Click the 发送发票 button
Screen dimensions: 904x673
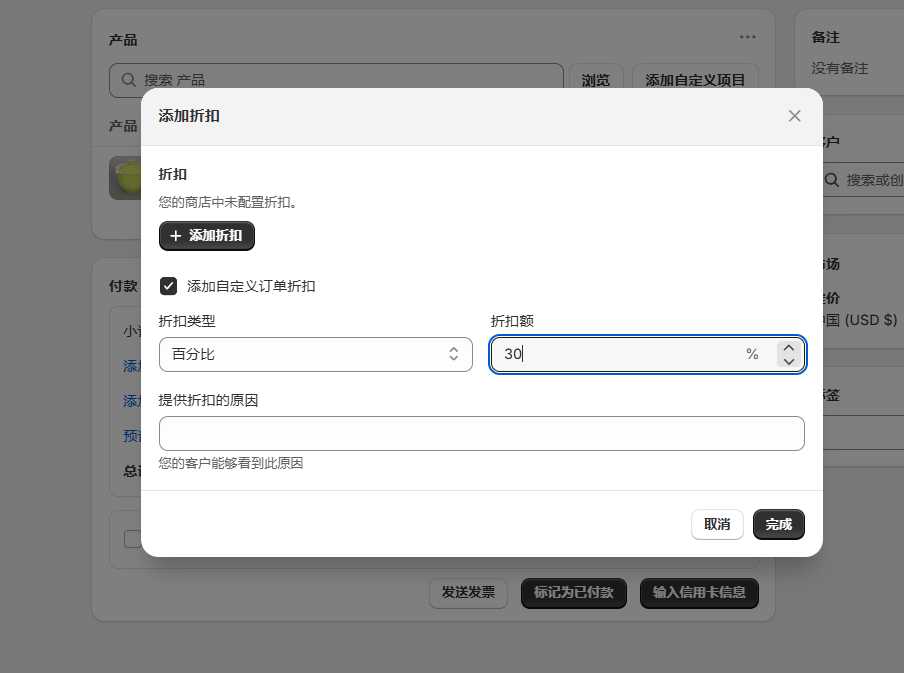point(468,593)
